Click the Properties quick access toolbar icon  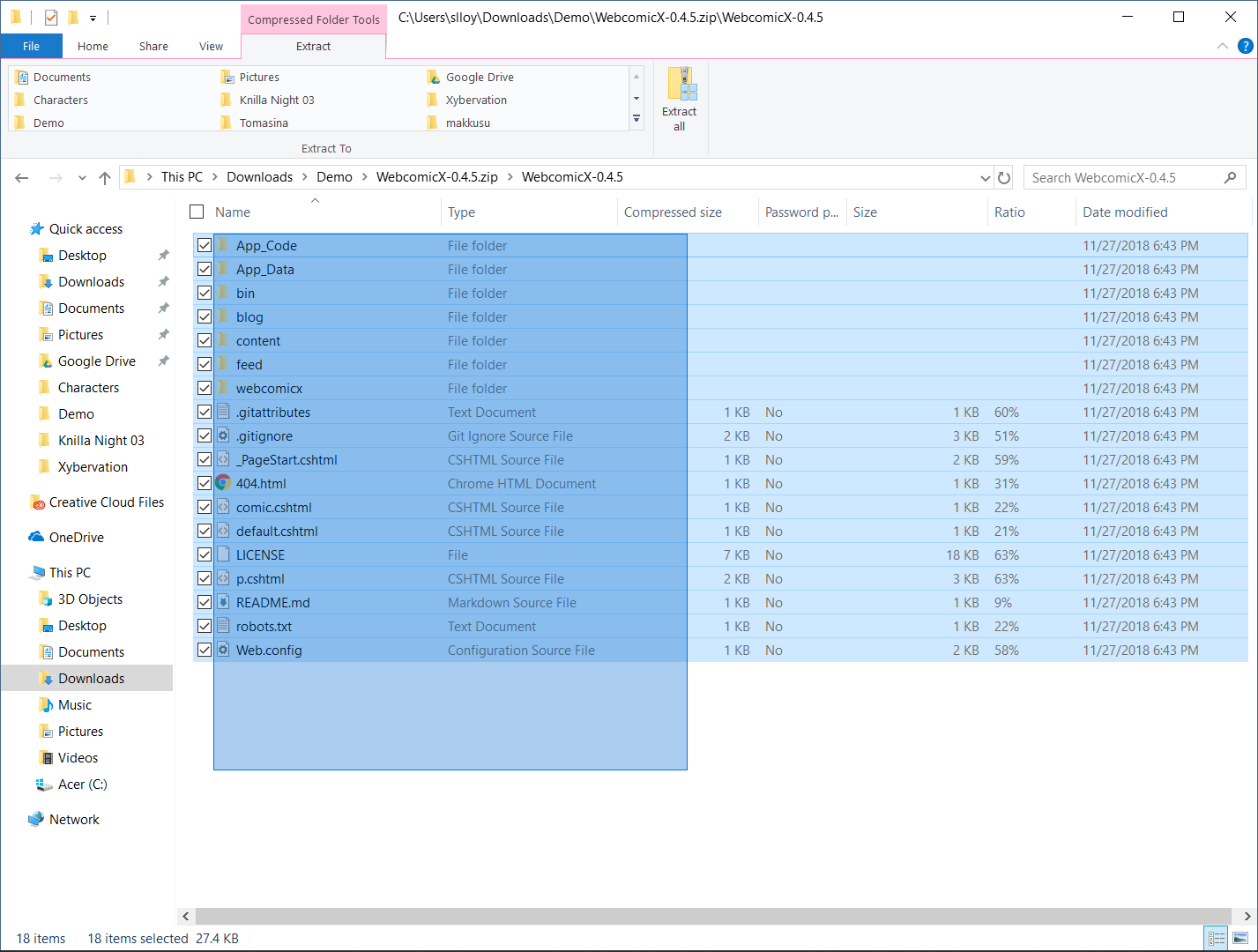51,17
